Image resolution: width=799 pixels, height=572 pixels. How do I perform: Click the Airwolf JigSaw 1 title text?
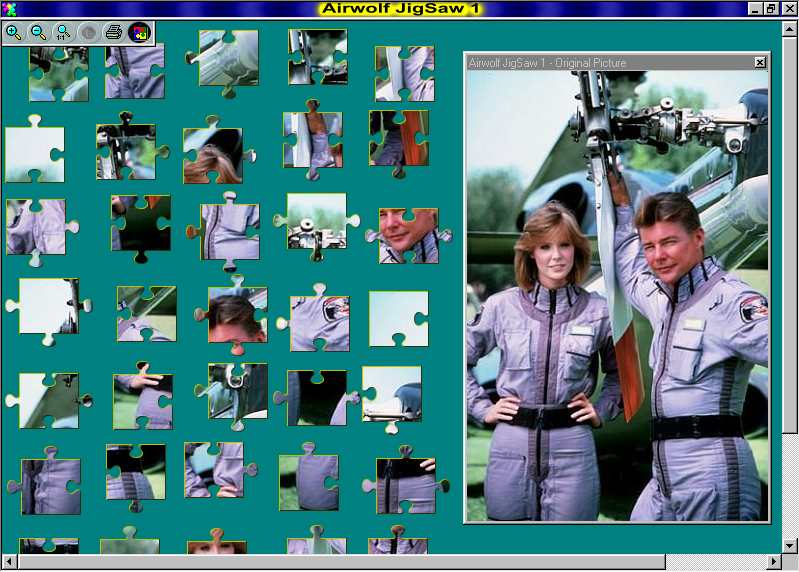coord(401,9)
